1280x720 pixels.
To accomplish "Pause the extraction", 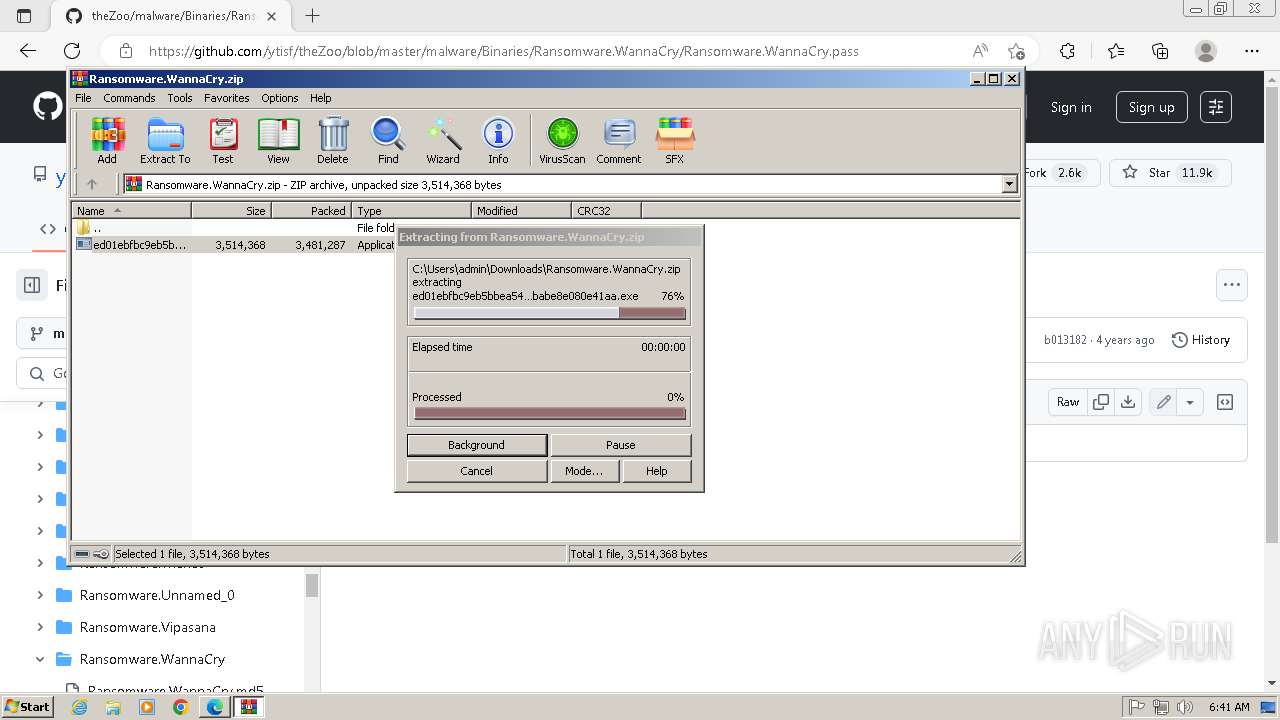I will click(620, 445).
